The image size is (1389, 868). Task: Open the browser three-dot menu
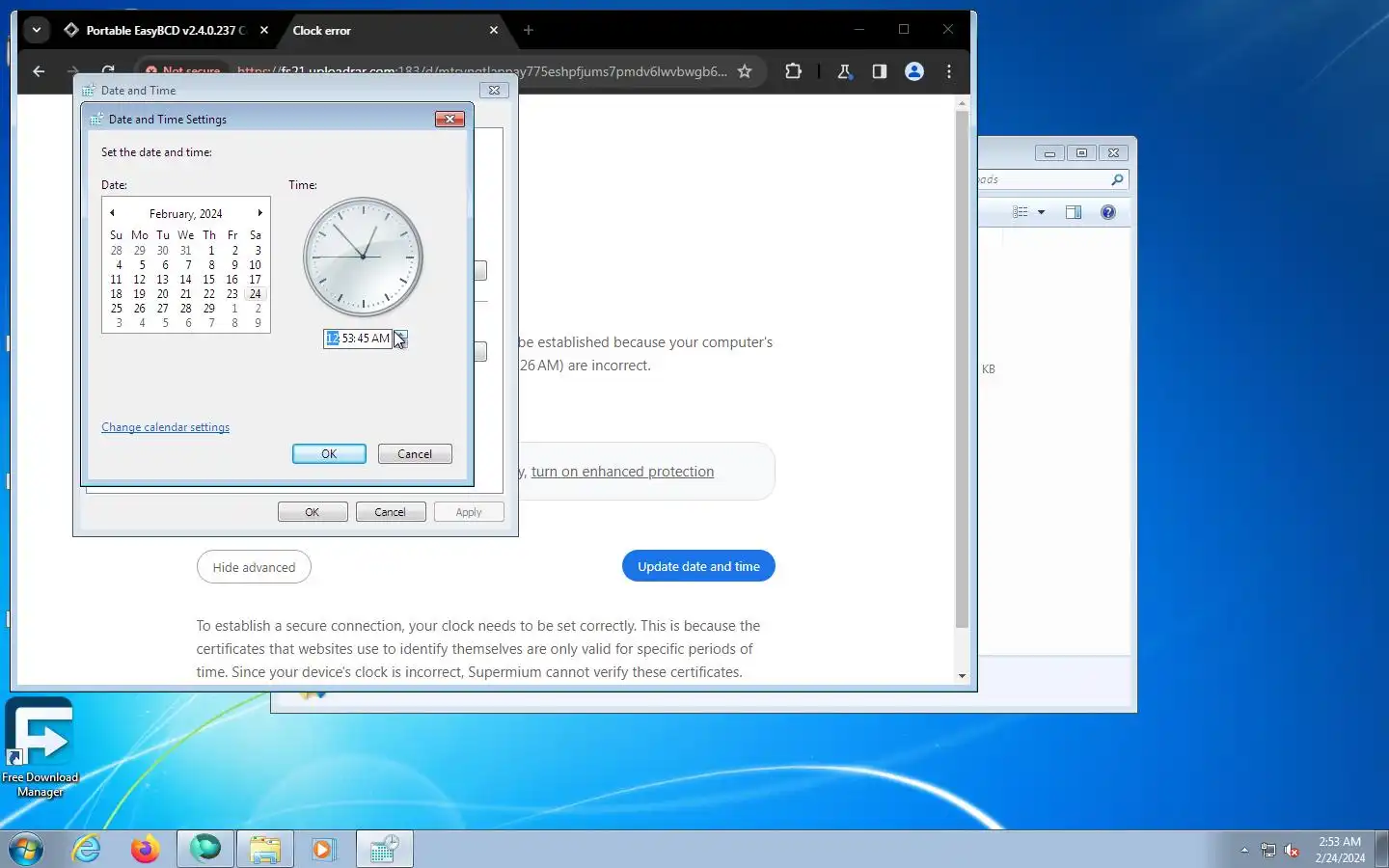click(949, 71)
